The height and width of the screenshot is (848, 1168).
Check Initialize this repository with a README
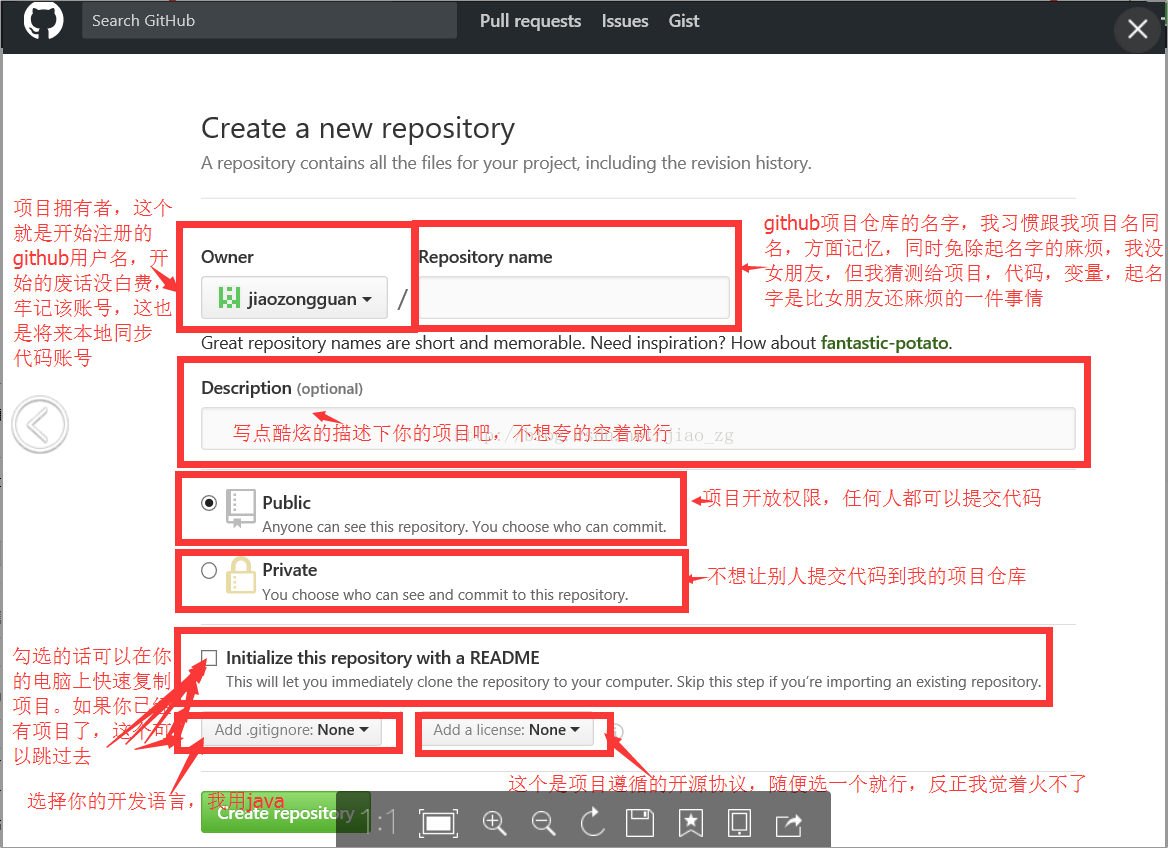[x=209, y=657]
